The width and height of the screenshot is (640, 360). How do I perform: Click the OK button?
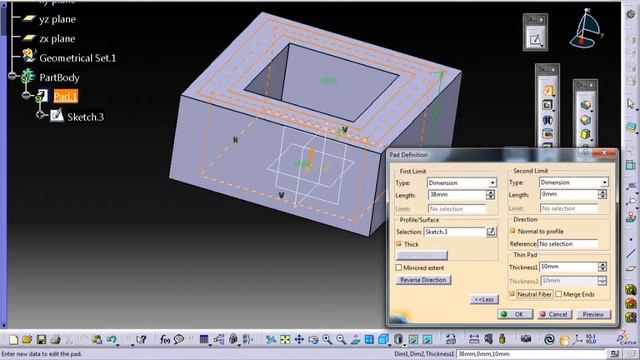[515, 314]
